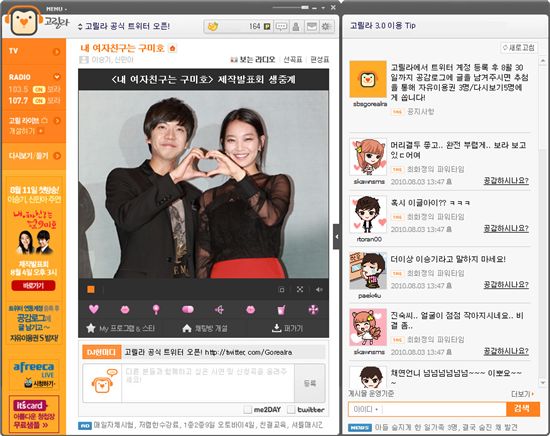Click 등록 submit button

pos(310,383)
